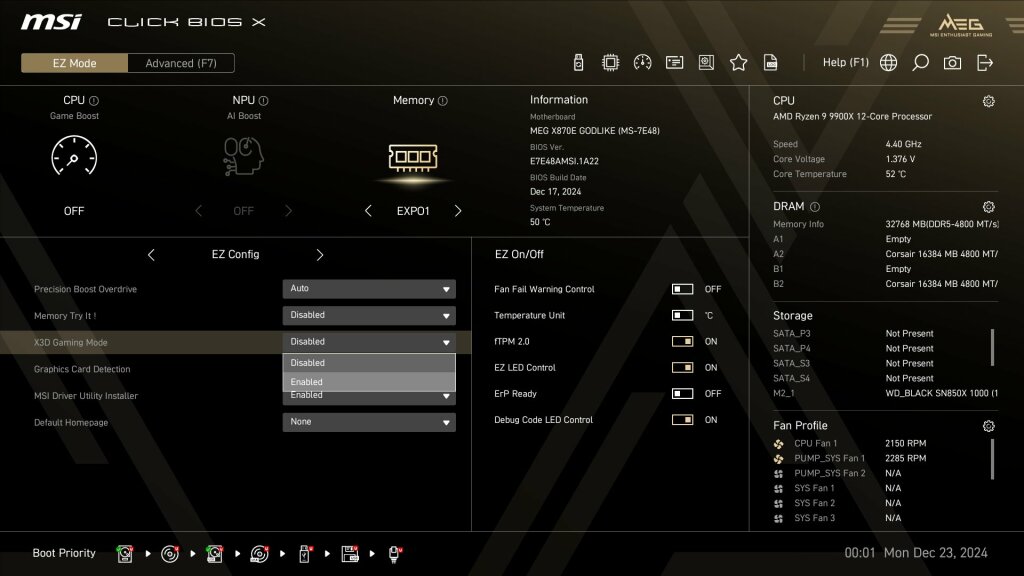Open the Precision Boost Overdrive dropdown
Viewport: 1024px width, 576px height.
tap(369, 289)
